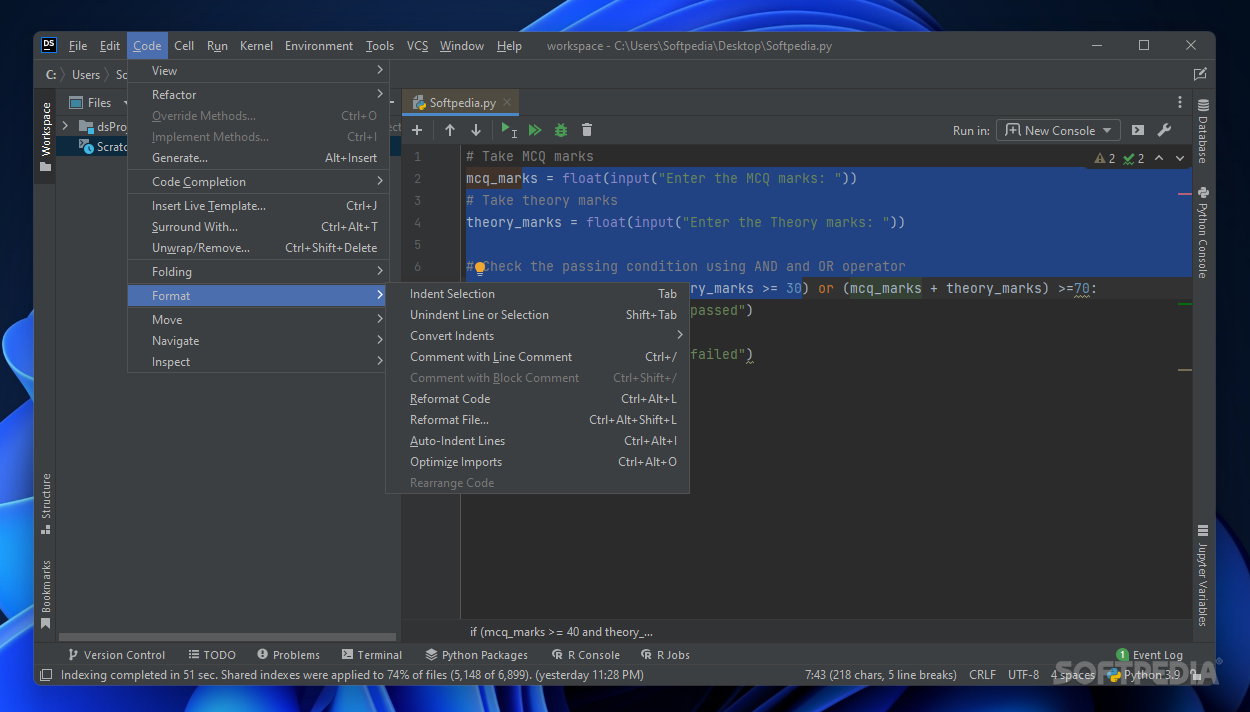This screenshot has width=1250, height=712.
Task: Choose Insert Live Template...
Action: [x=258, y=205]
